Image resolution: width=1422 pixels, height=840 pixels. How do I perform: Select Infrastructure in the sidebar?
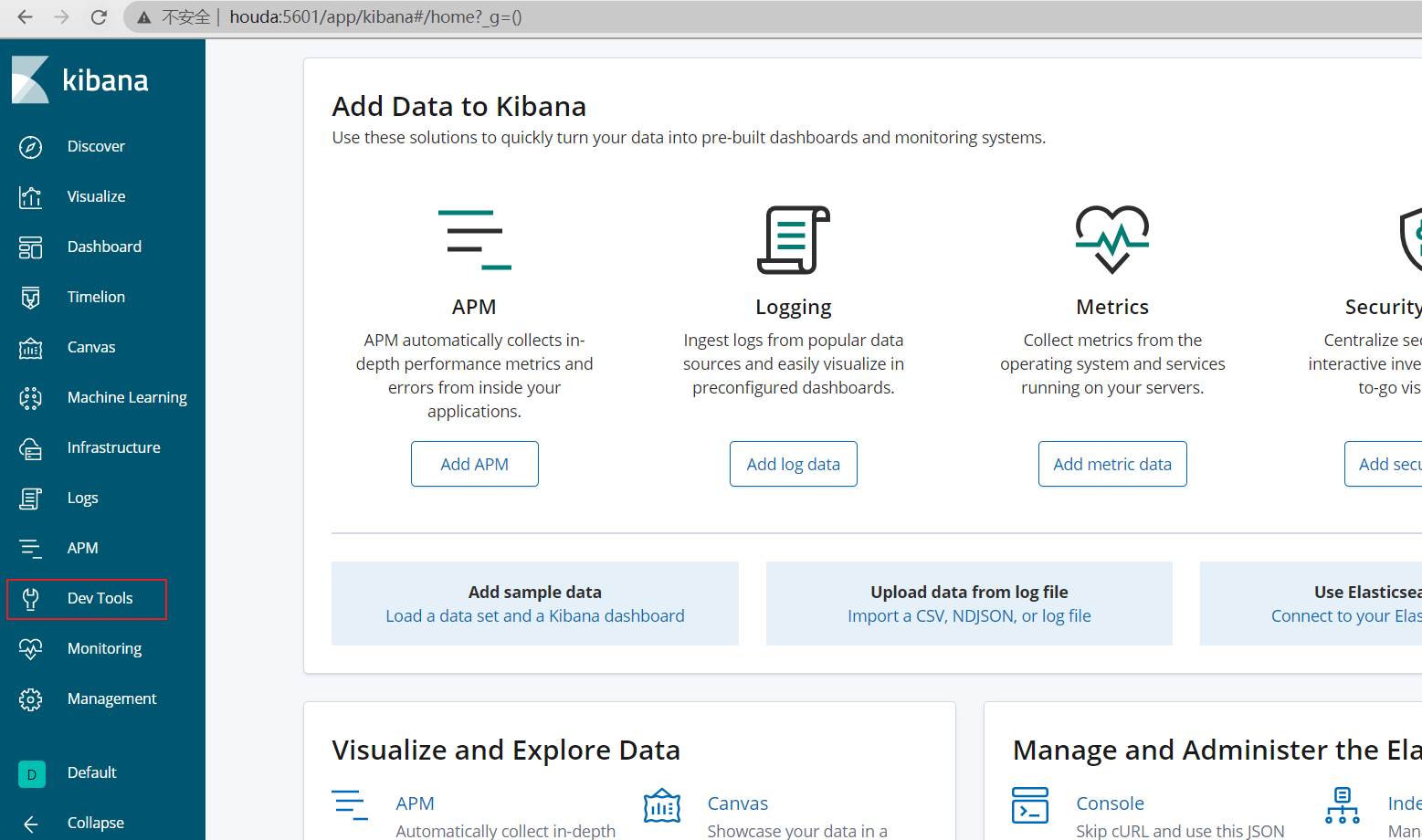pos(113,447)
